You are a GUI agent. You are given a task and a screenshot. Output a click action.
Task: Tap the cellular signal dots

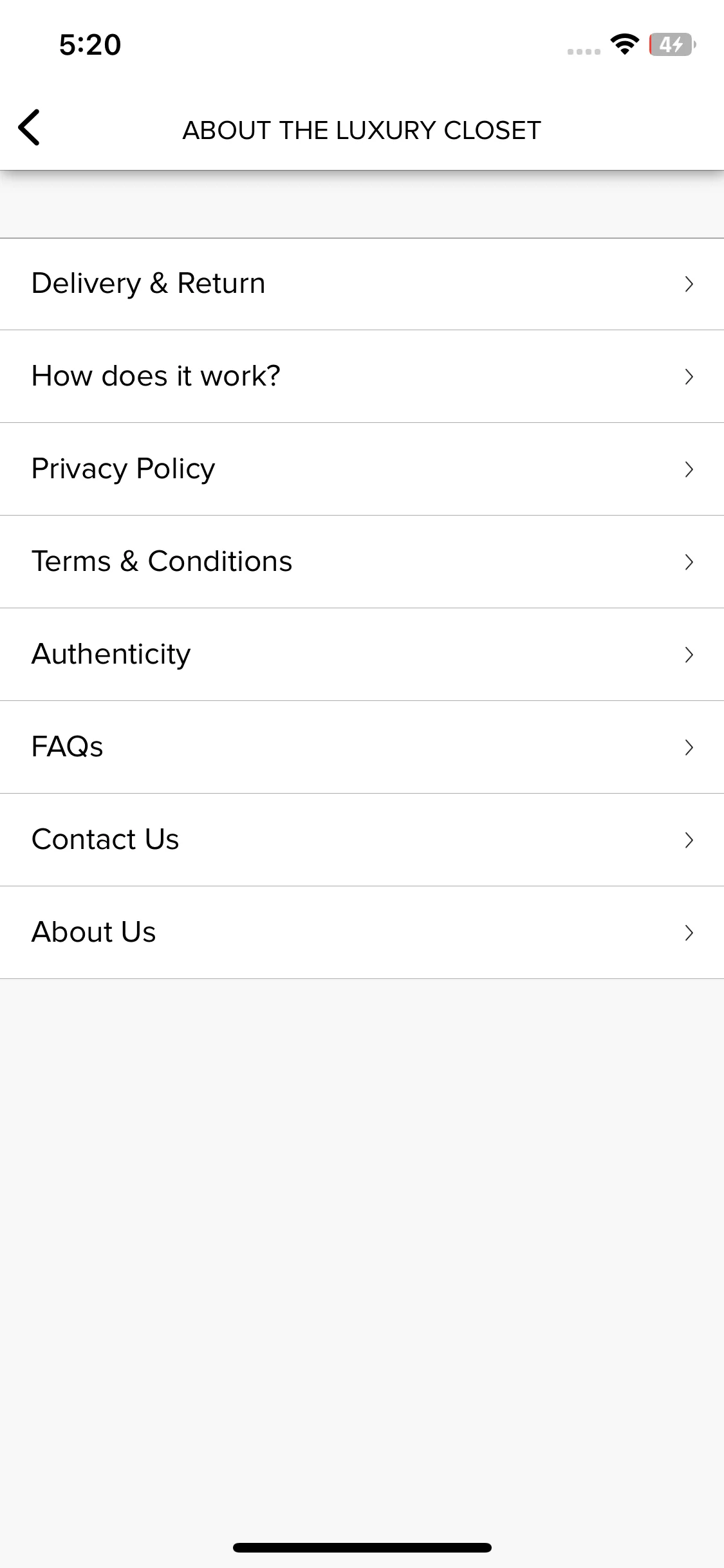(x=584, y=51)
